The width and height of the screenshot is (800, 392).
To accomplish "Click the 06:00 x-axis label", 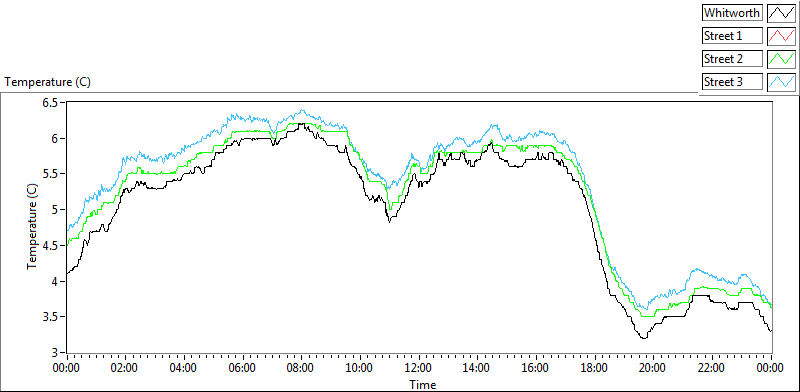I will [243, 368].
